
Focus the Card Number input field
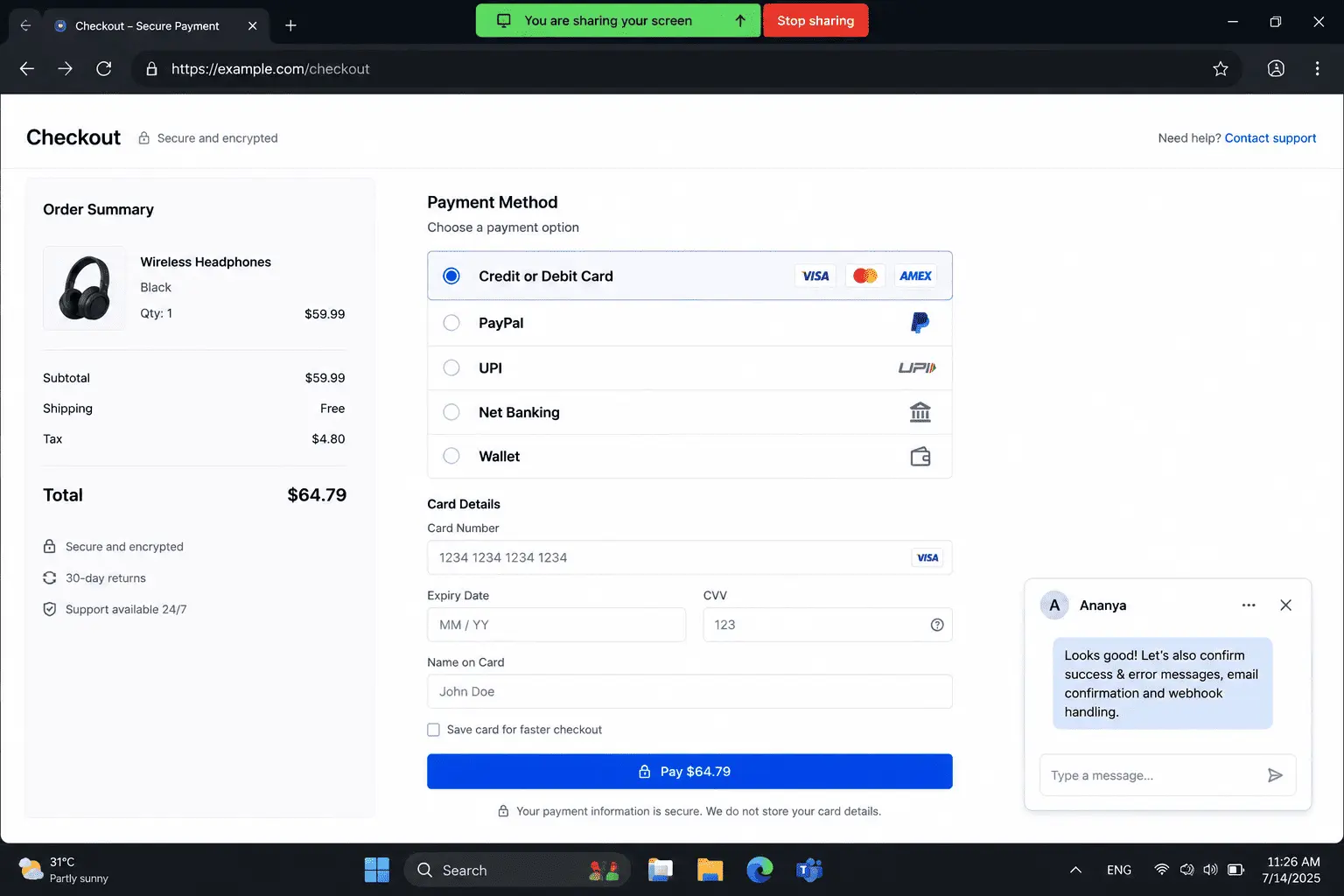689,557
